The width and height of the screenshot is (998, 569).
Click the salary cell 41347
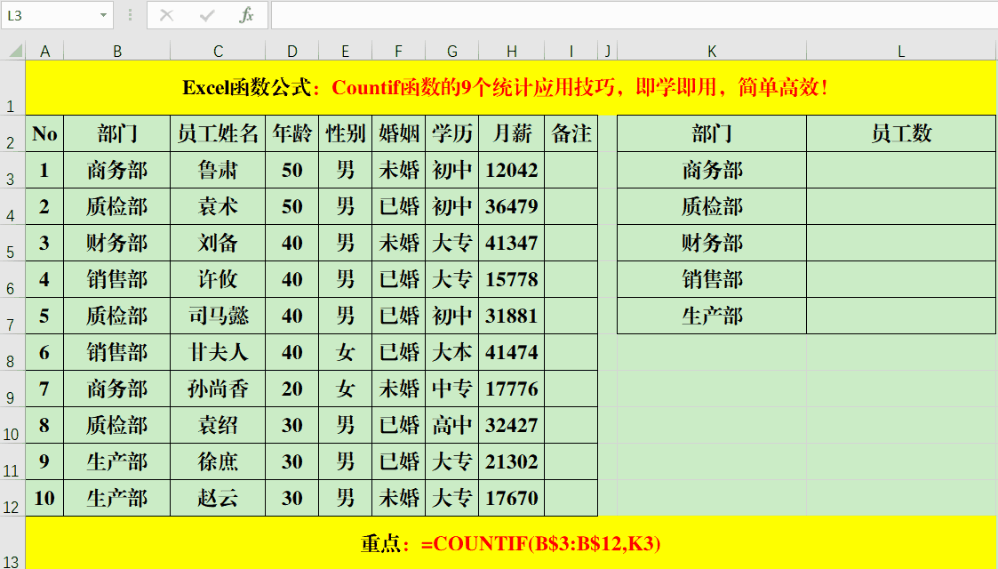point(512,243)
